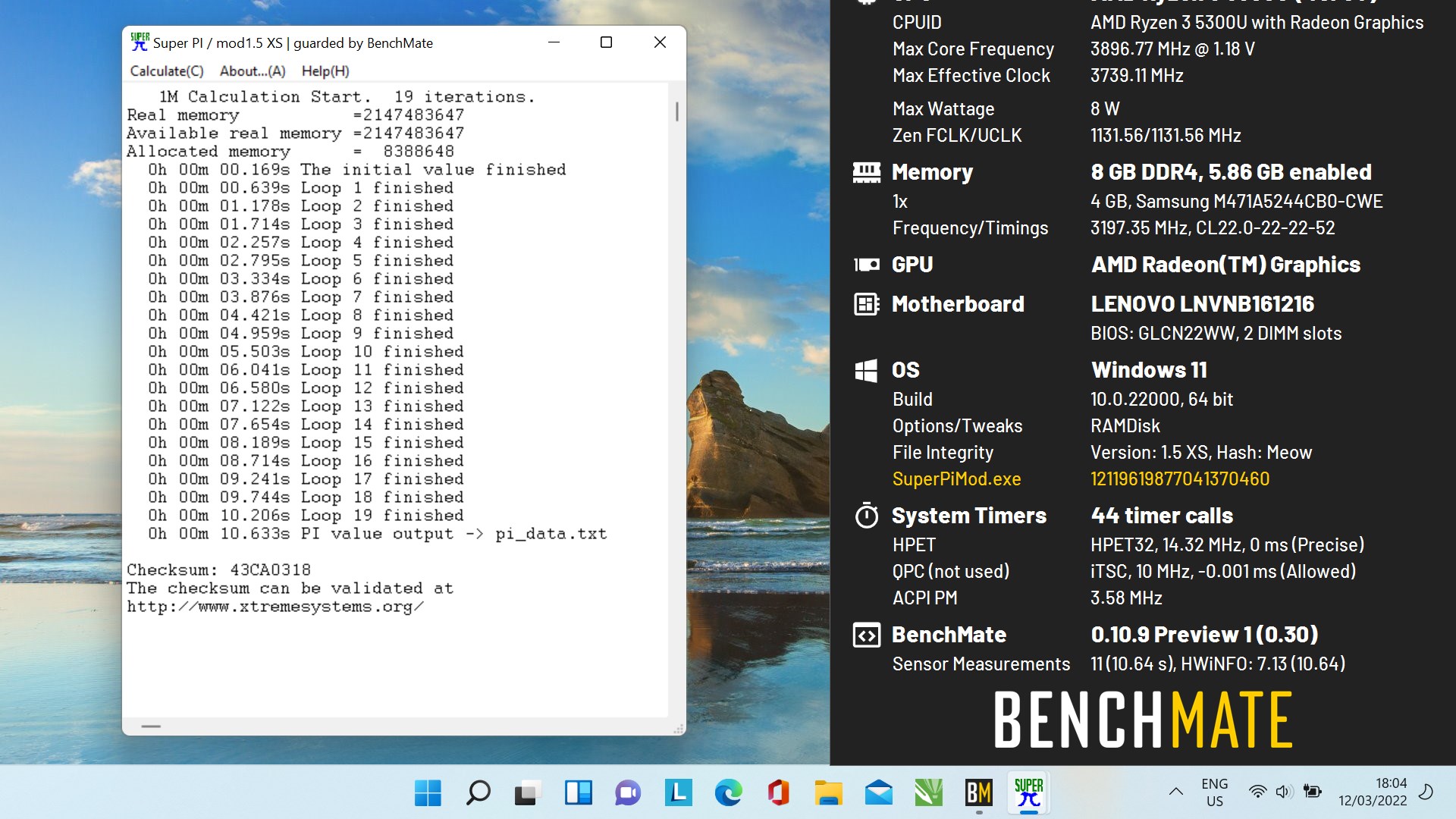Click the 'PI value output -> pi_data.txt' line
1456x819 pixels.
[377, 534]
